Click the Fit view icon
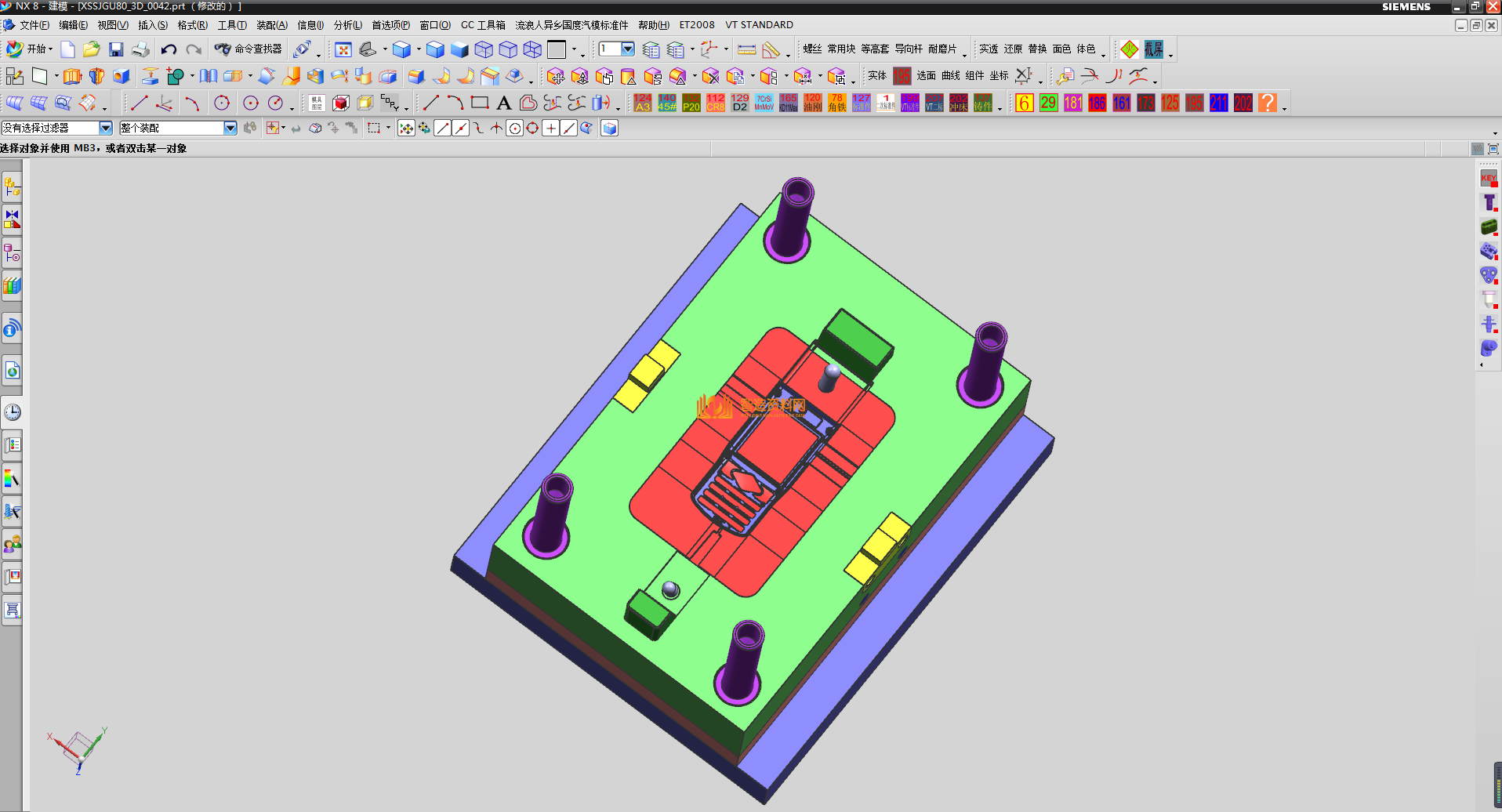The height and width of the screenshot is (812, 1502). pyautogui.click(x=343, y=50)
